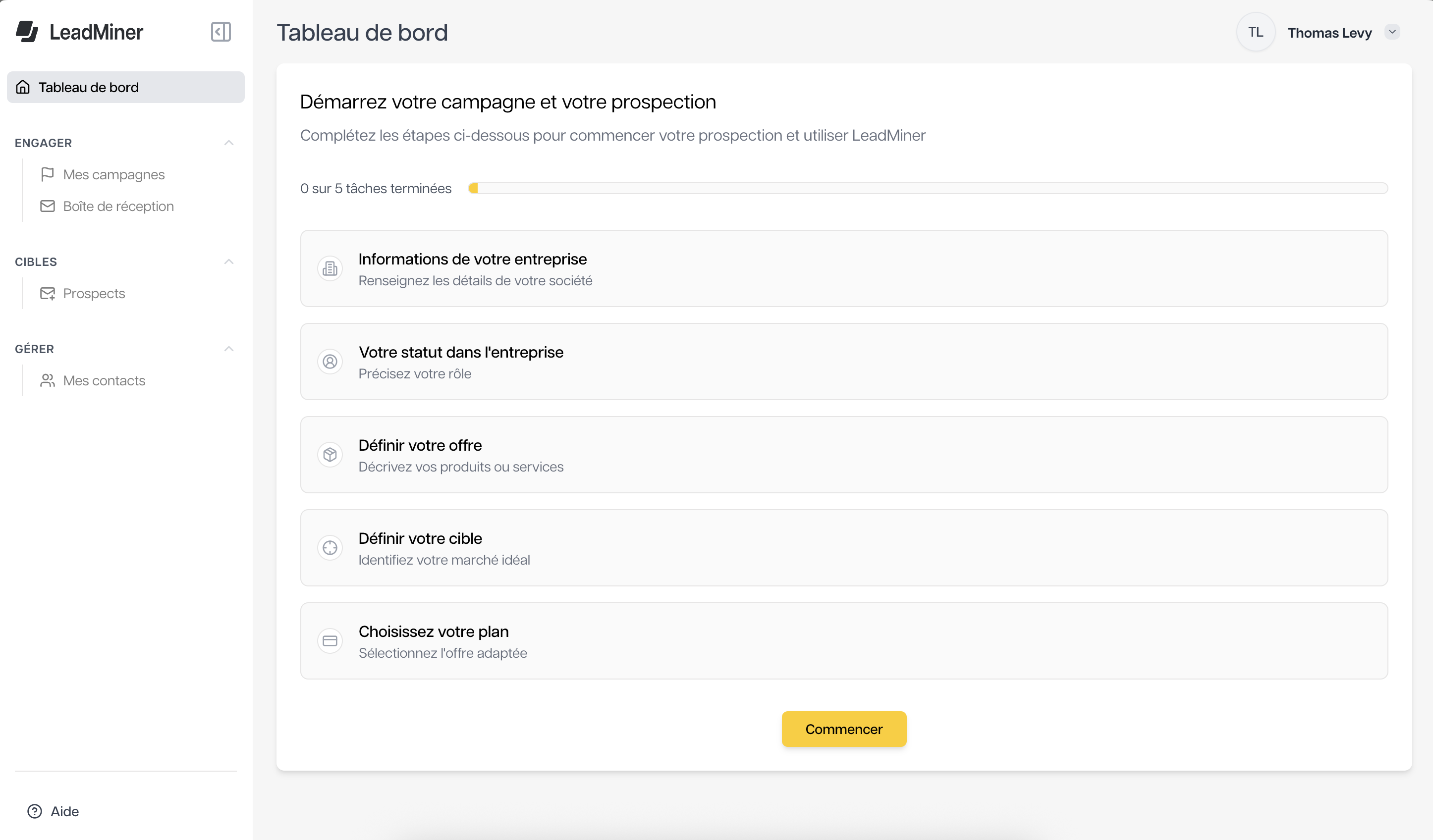Click the question mark Aide icon
Image resolution: width=1433 pixels, height=840 pixels.
point(35,812)
